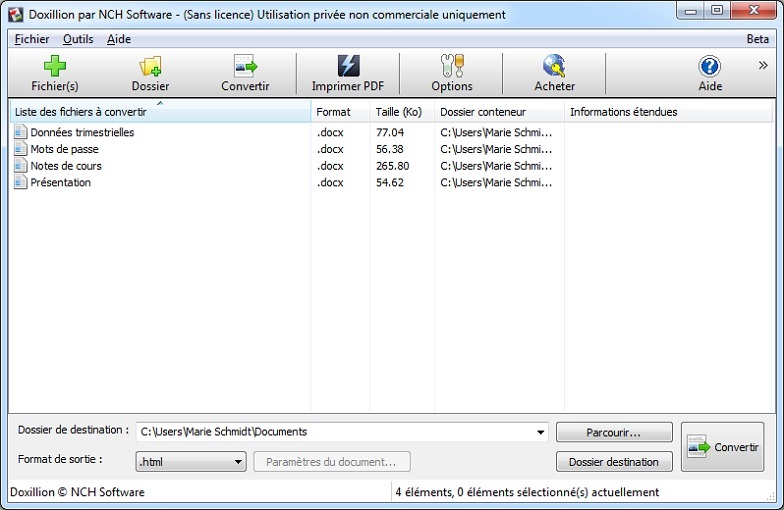Click the large Convertir button at bottom right

[722, 447]
